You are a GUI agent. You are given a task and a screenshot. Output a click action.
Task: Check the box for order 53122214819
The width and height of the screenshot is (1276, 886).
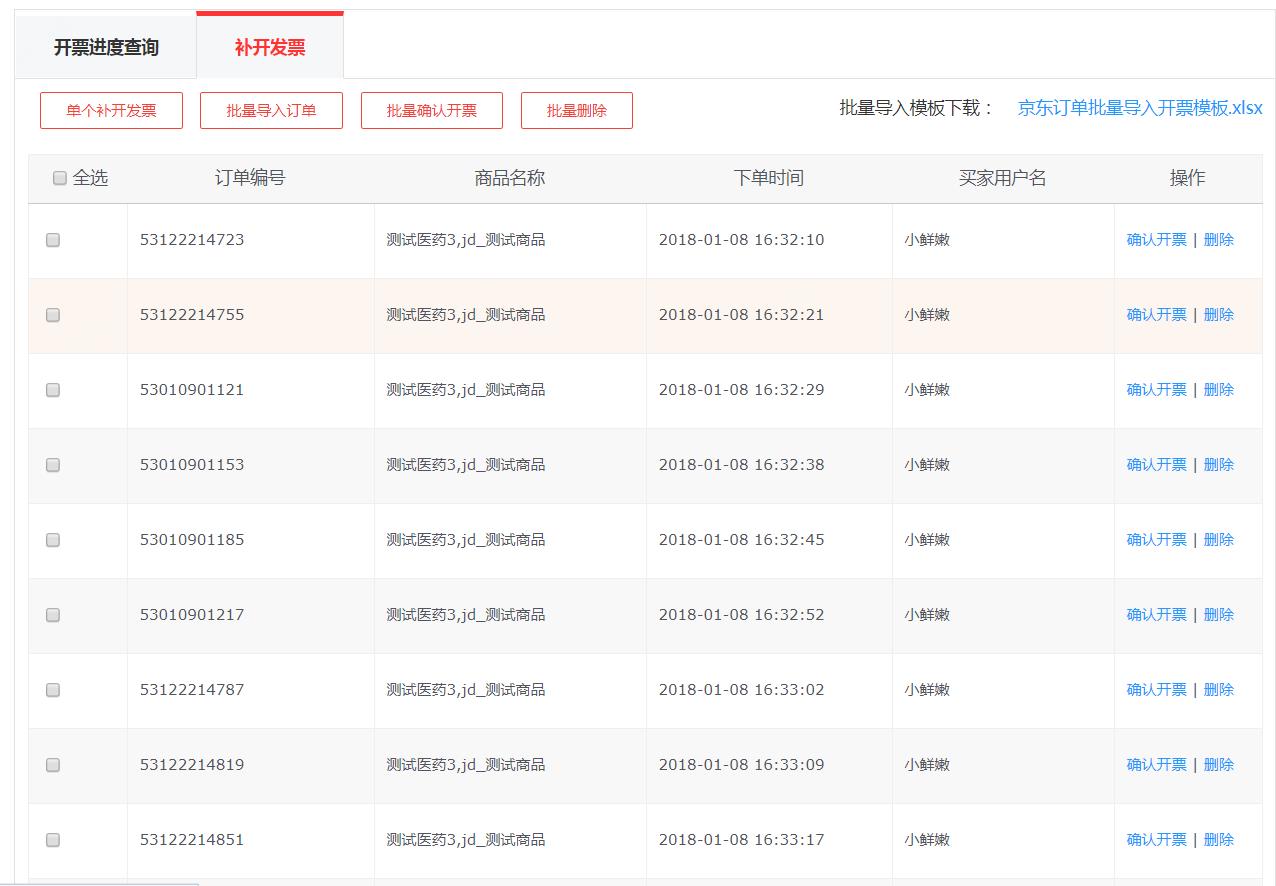tap(53, 765)
